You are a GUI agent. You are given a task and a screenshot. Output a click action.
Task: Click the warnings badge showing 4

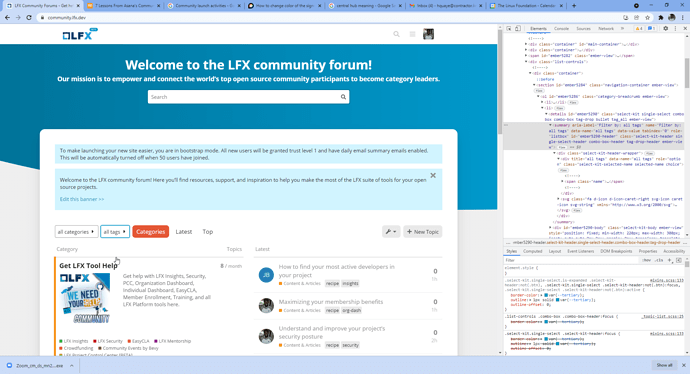click(639, 29)
